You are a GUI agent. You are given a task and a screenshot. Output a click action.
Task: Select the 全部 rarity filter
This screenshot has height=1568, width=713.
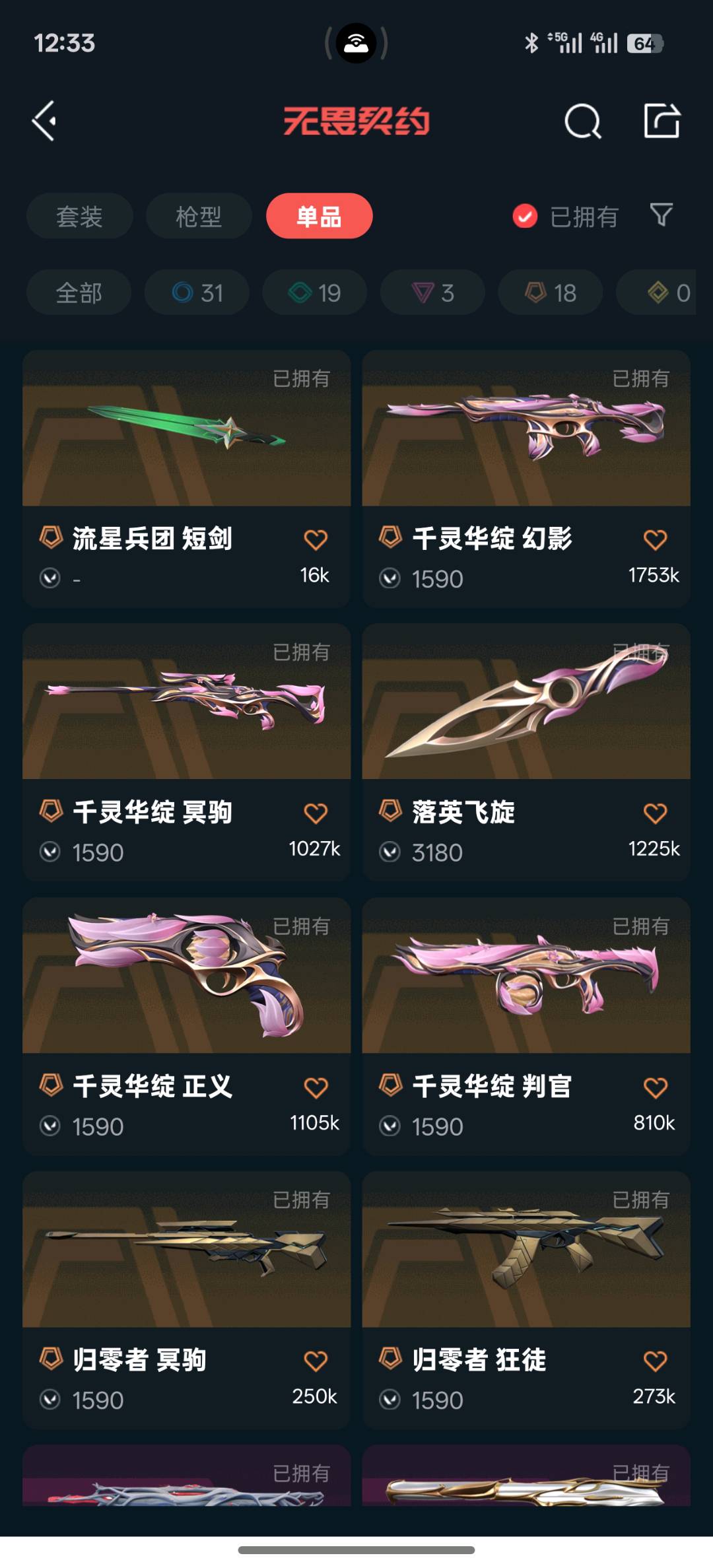[79, 292]
